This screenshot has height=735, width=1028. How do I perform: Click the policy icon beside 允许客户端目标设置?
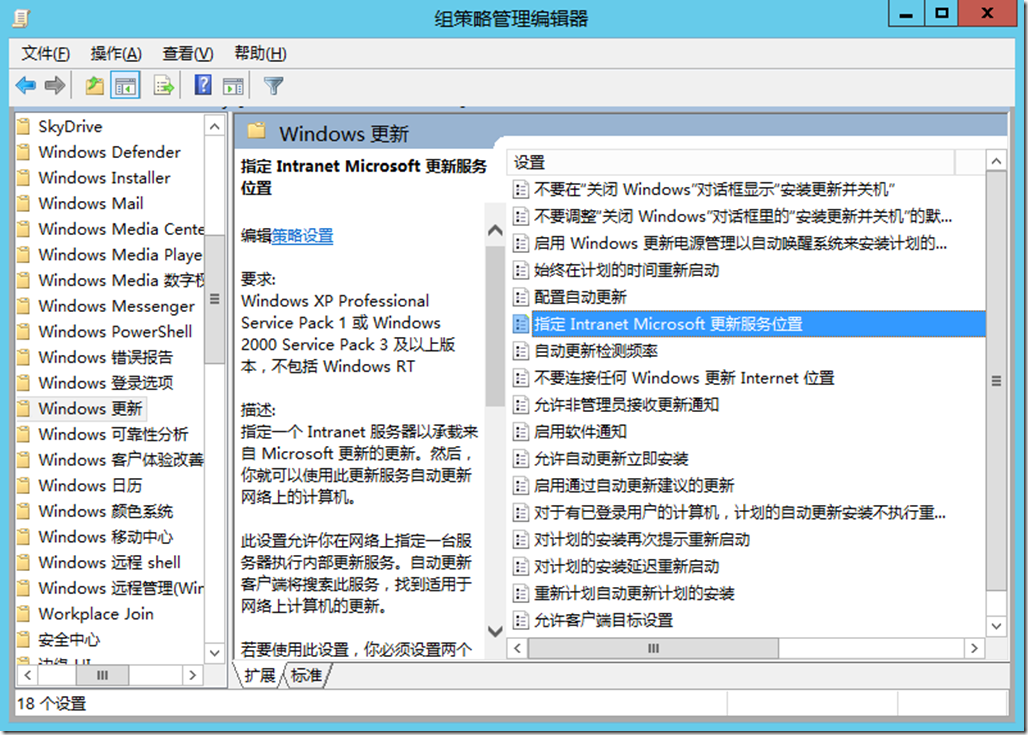(521, 620)
